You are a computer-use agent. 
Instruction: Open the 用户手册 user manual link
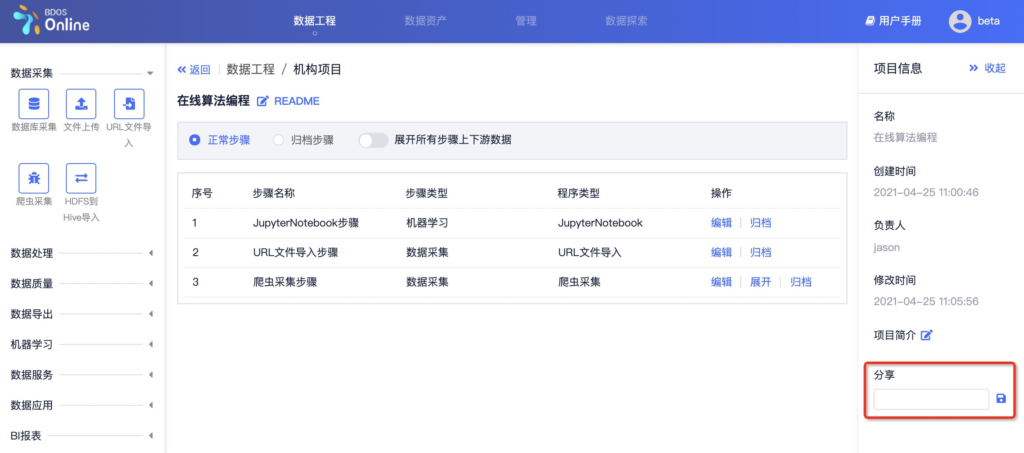893,21
